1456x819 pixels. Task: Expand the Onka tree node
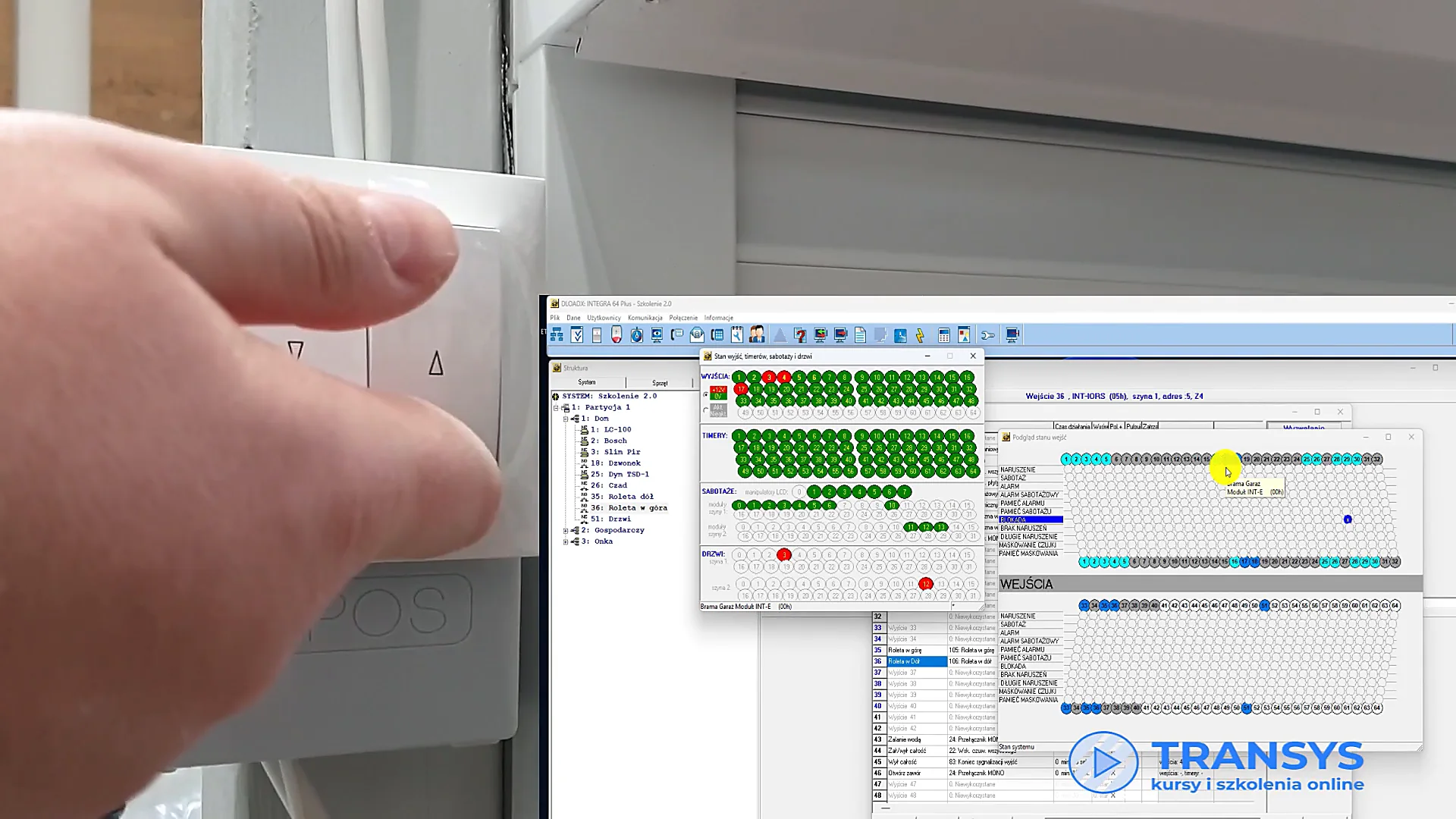coord(565,542)
